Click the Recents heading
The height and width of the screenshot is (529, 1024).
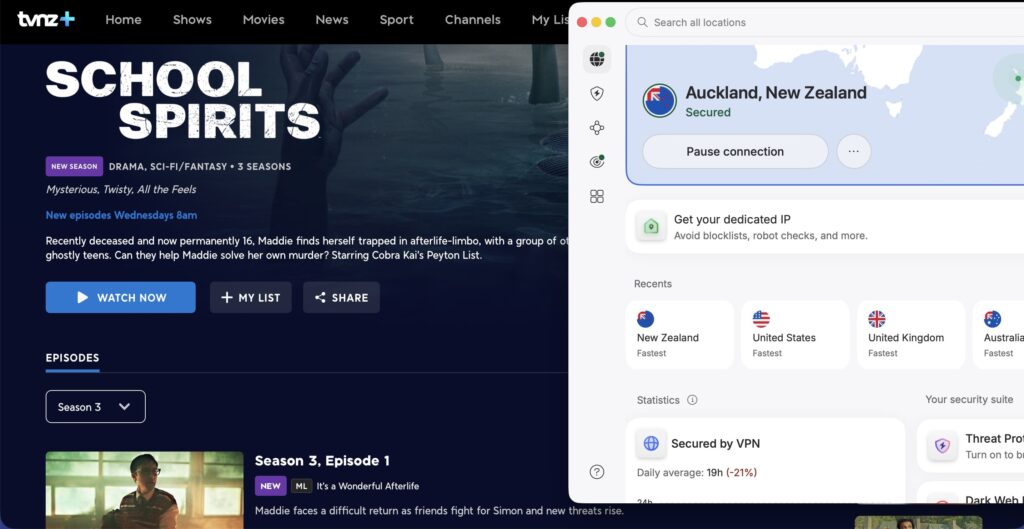[x=652, y=283]
